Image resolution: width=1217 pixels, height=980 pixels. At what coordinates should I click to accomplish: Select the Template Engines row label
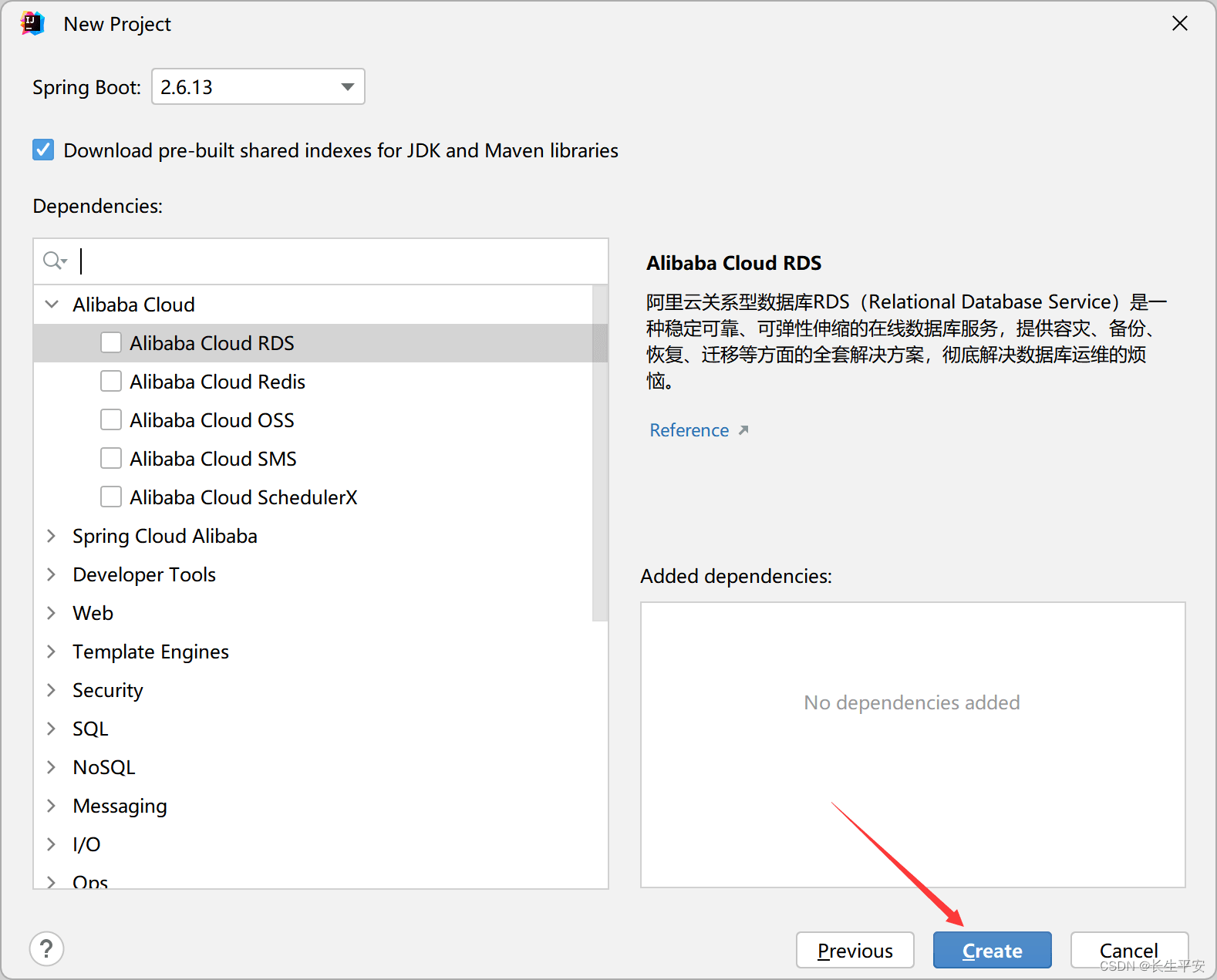150,652
